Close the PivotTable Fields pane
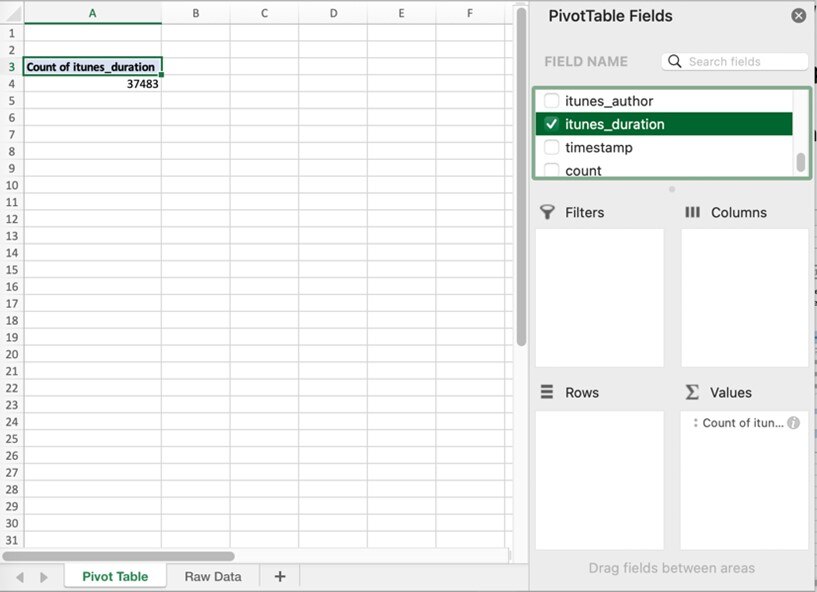This screenshot has width=817, height=592. click(x=798, y=16)
